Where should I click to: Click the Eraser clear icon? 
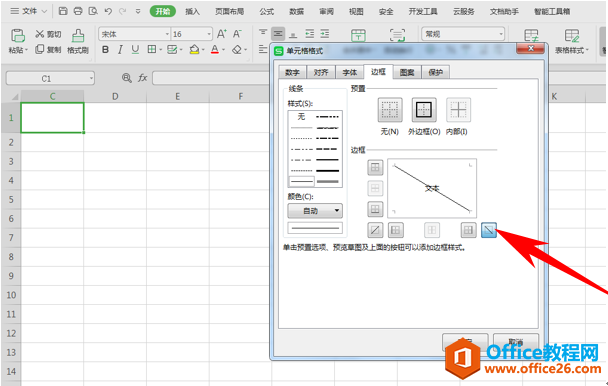pyautogui.click(x=237, y=50)
